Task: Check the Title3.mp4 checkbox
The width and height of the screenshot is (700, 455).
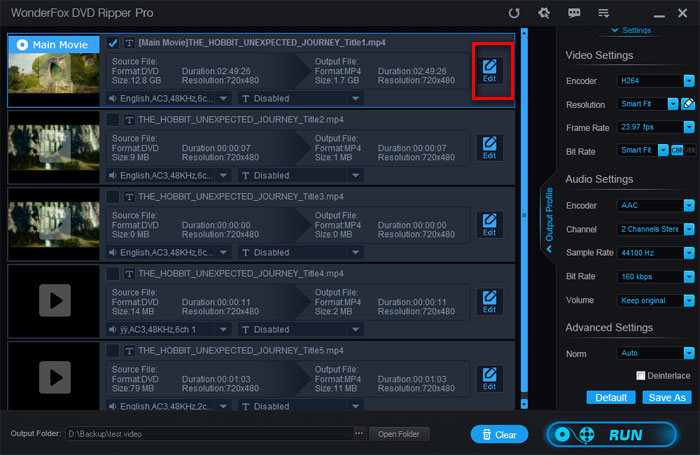Action: [x=112, y=197]
